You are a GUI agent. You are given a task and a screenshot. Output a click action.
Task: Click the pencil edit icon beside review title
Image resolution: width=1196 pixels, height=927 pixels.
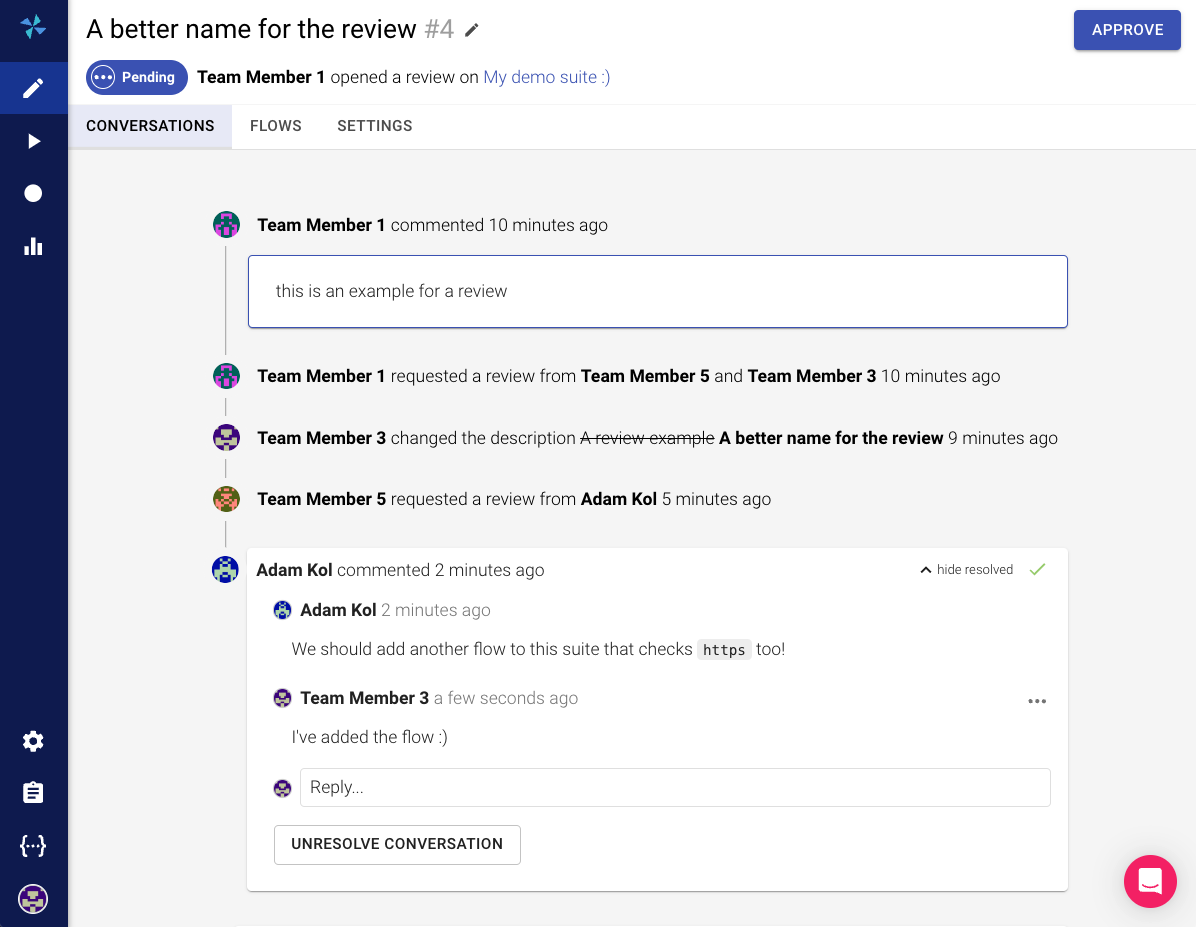coord(472,30)
